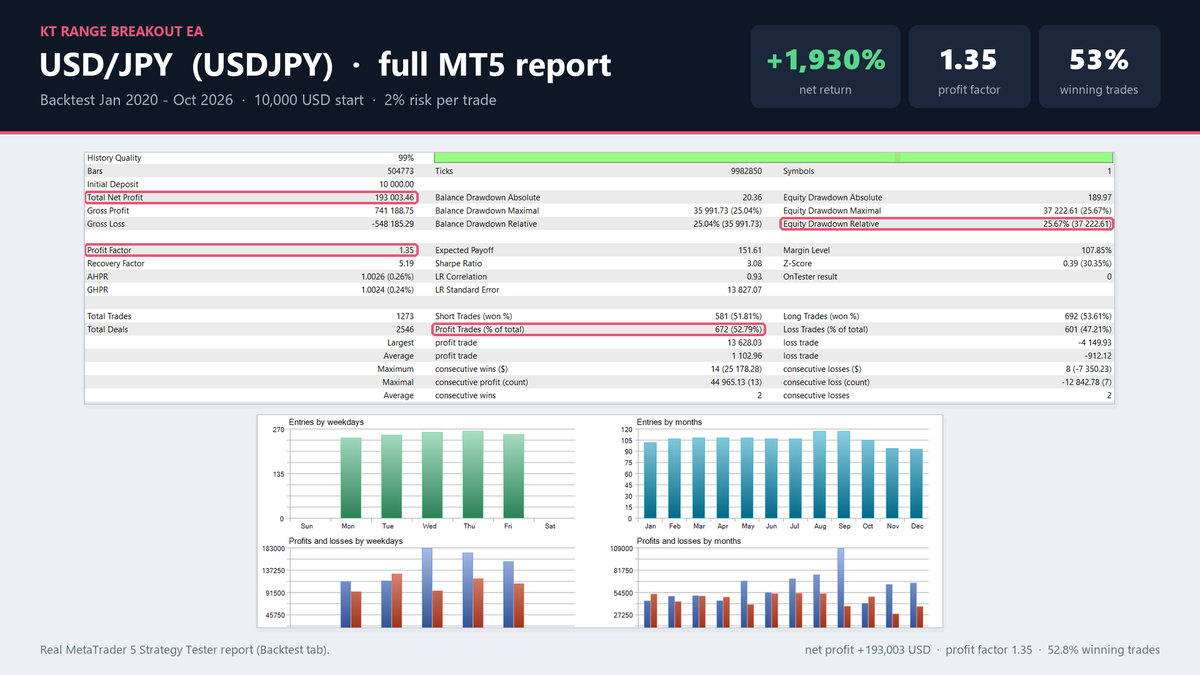
Task: Select AHPR value 1.0026 (0.26%)
Action: [387, 276]
